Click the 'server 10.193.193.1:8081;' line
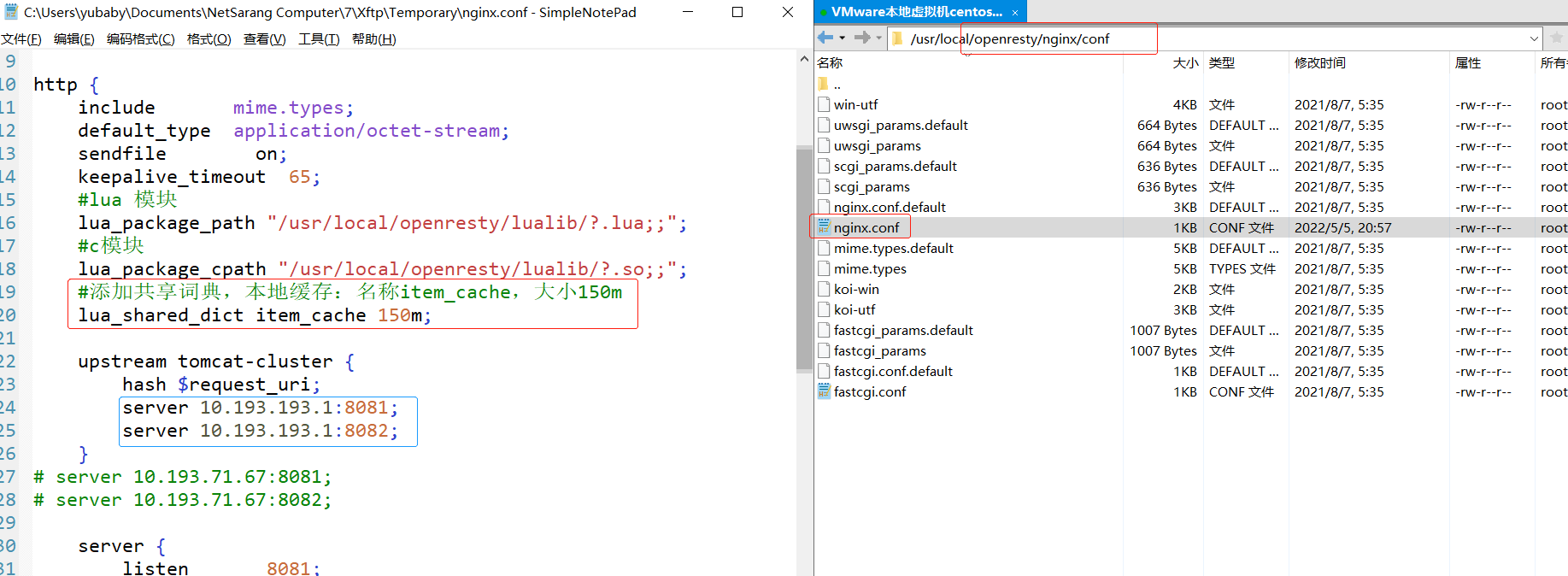Viewport: 1568px width, 576px height. [261, 408]
